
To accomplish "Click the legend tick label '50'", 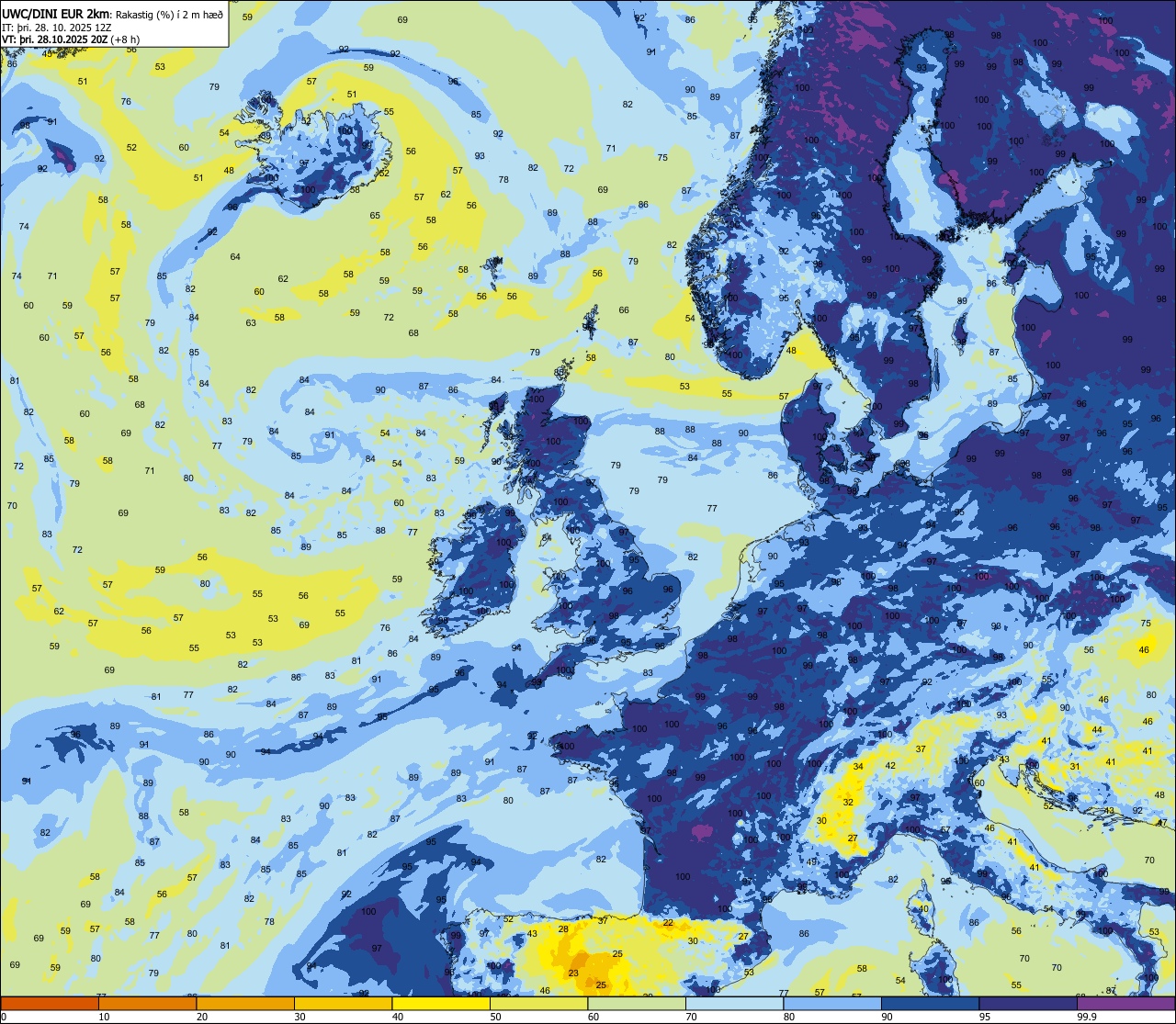I will coord(496,1017).
